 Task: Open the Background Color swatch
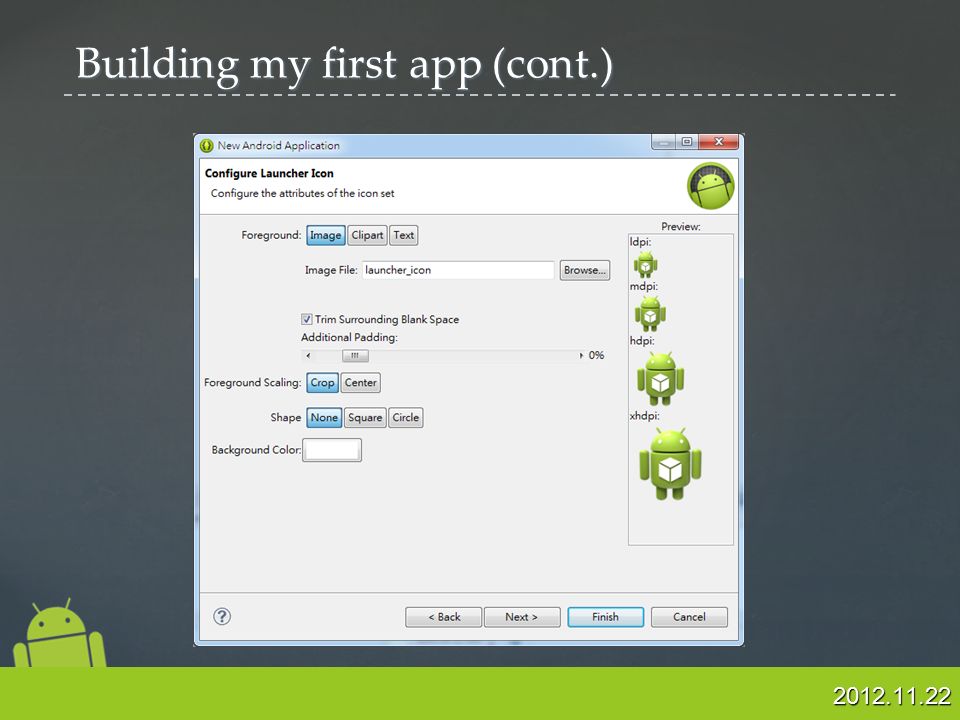(332, 450)
